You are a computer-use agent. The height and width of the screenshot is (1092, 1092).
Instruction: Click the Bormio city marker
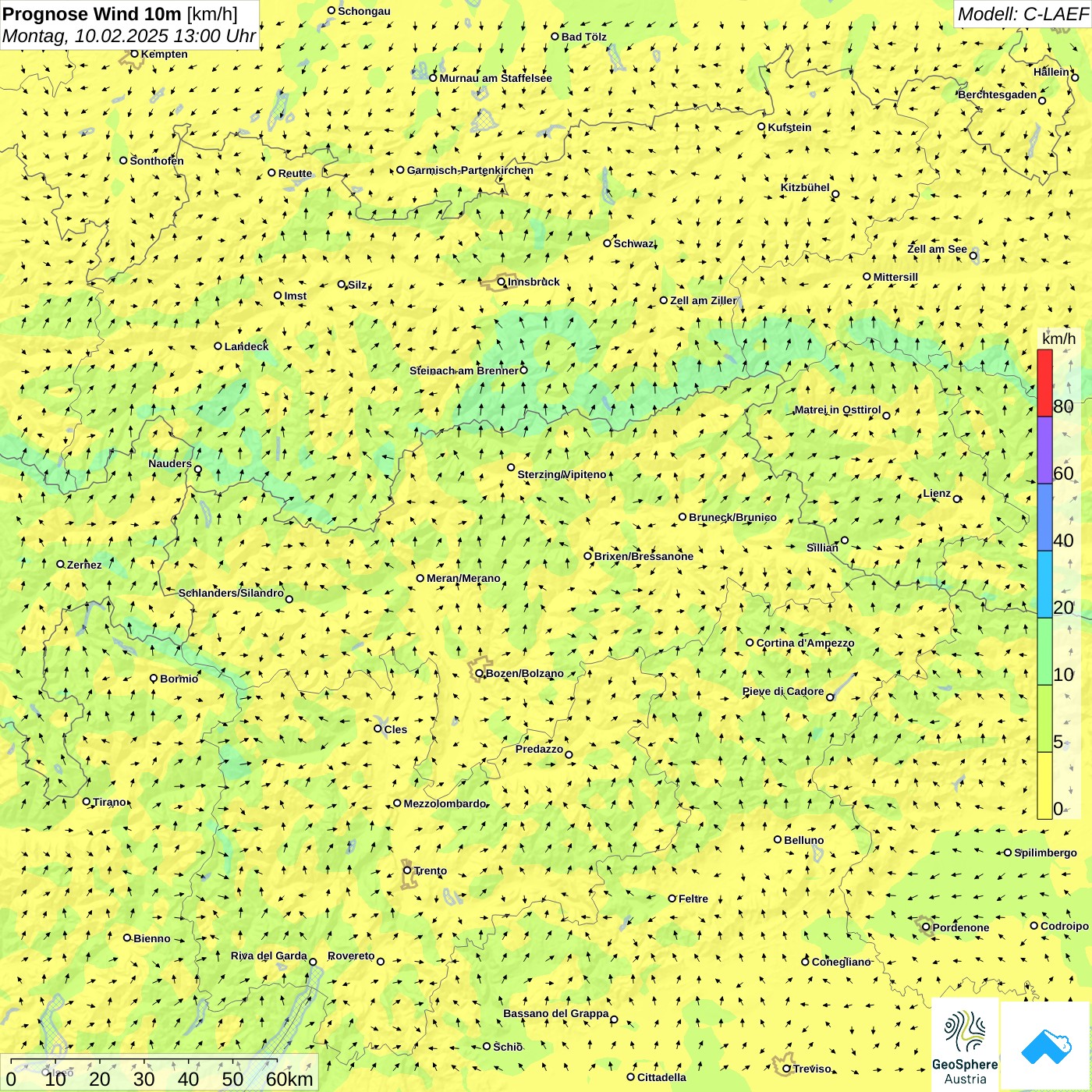154,678
